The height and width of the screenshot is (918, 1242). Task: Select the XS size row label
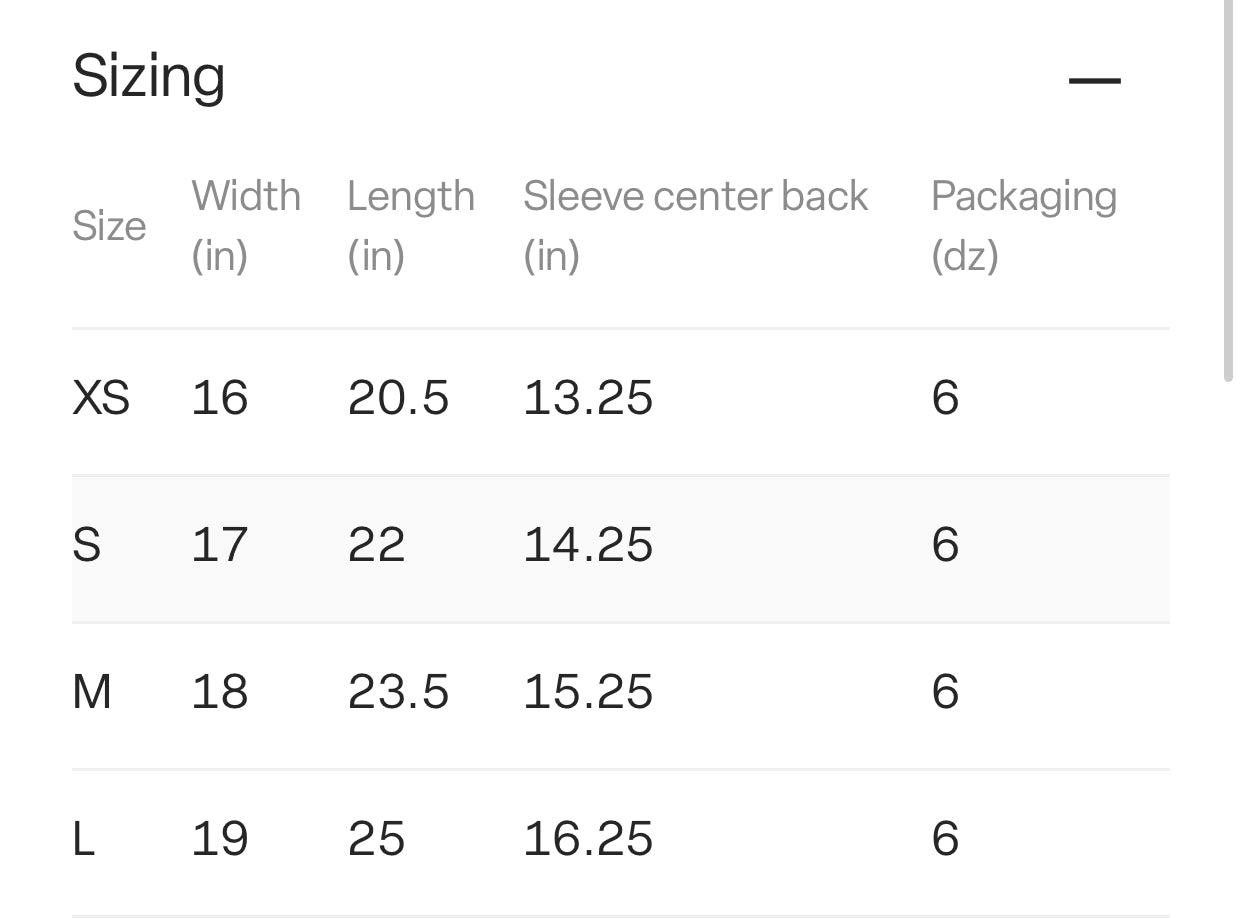point(101,398)
